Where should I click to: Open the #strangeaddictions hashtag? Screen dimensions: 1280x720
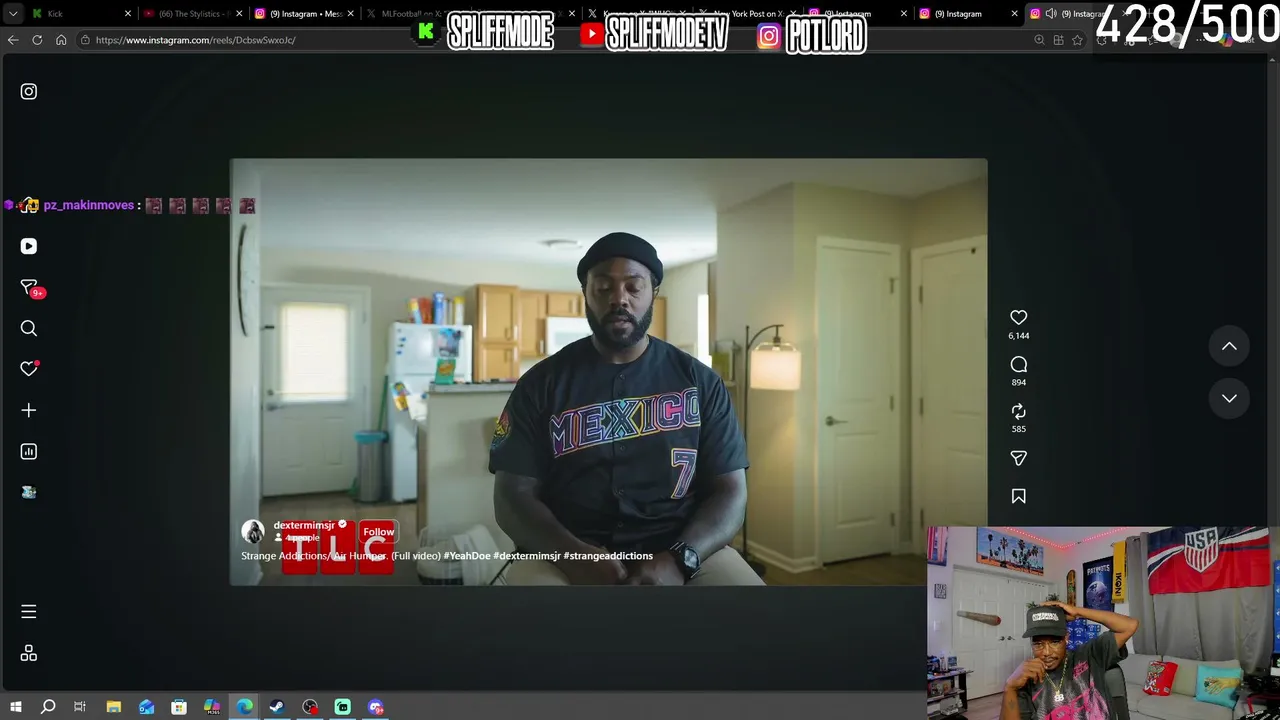pos(608,556)
